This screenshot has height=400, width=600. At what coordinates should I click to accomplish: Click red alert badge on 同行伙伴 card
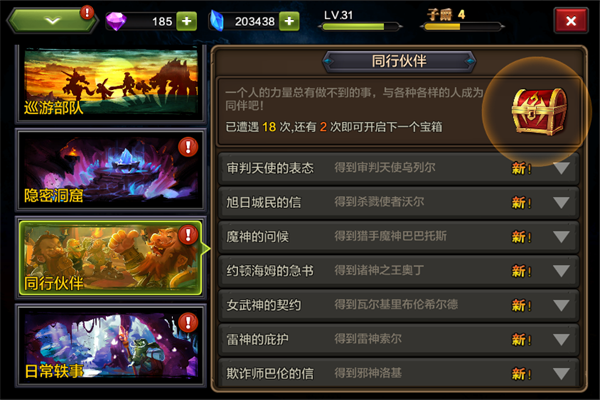188,235
